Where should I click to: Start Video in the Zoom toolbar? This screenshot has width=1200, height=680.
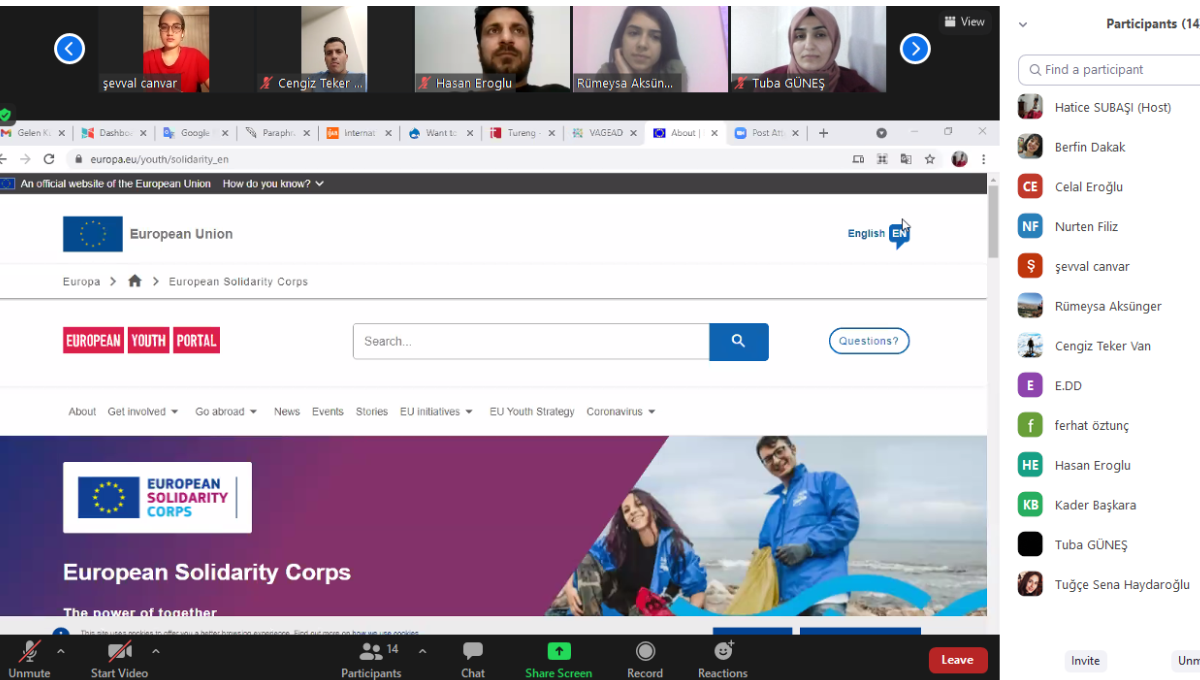(119, 658)
